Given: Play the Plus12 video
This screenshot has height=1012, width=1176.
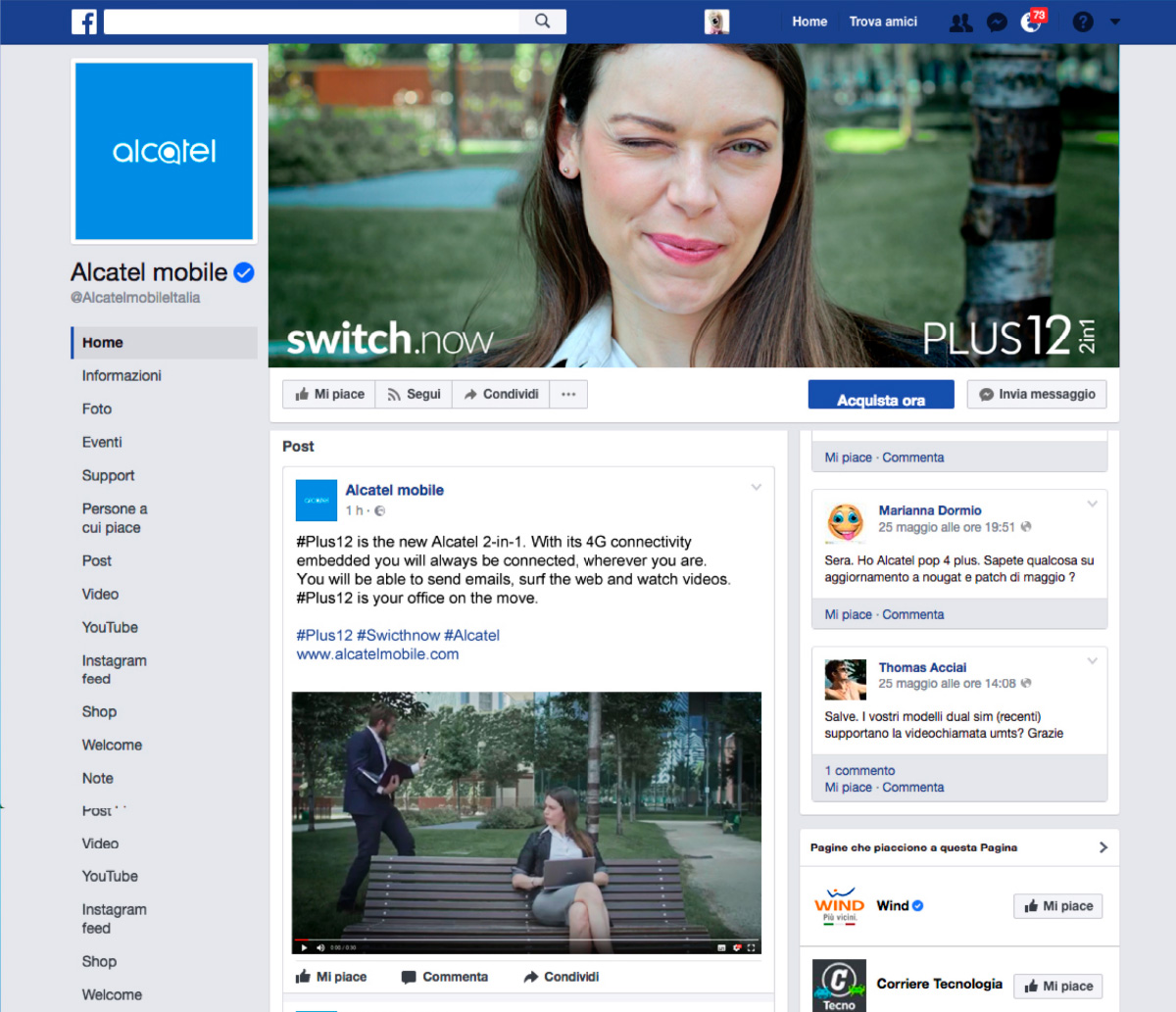Looking at the screenshot, I should (x=305, y=947).
